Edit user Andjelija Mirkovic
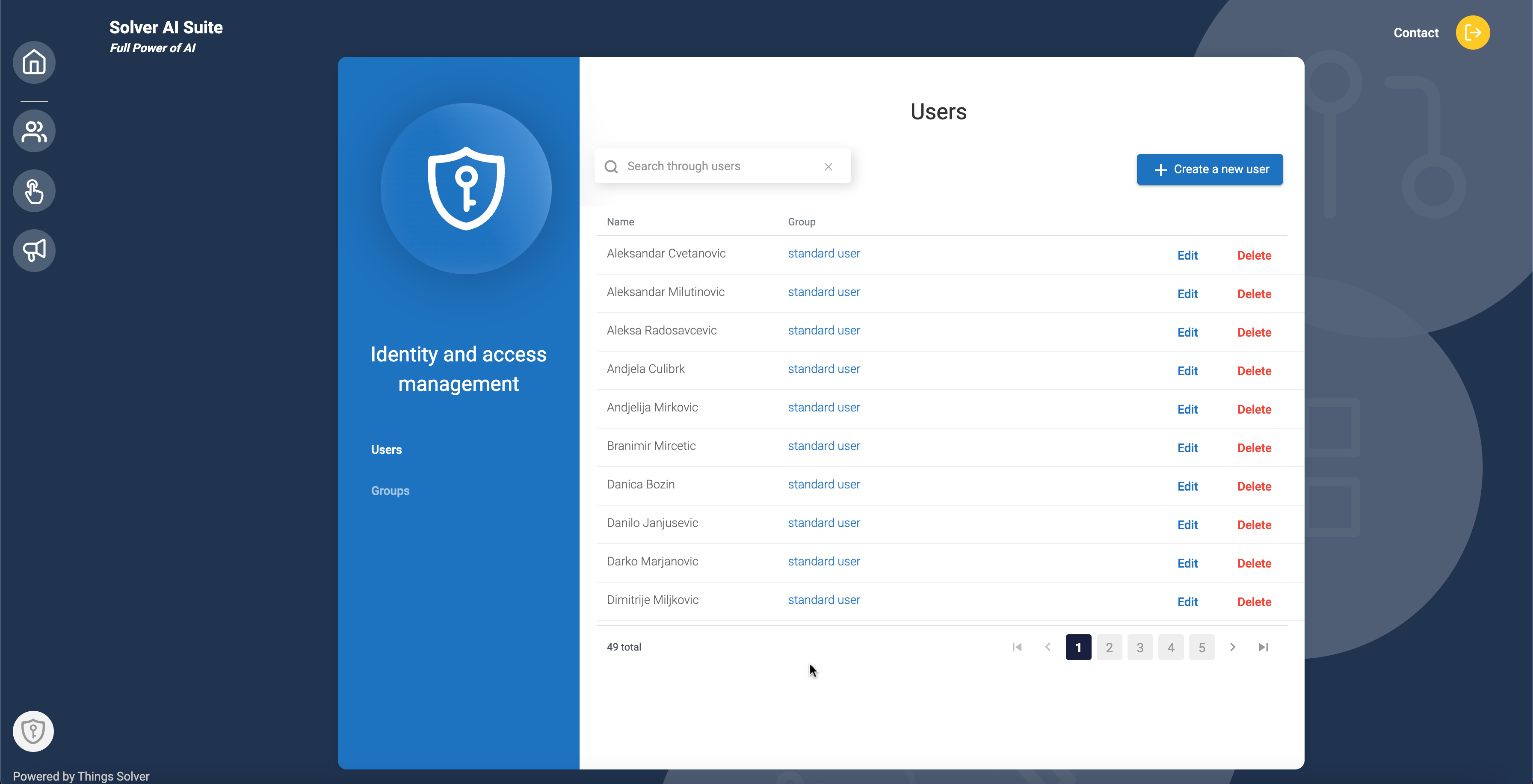 (1188, 410)
